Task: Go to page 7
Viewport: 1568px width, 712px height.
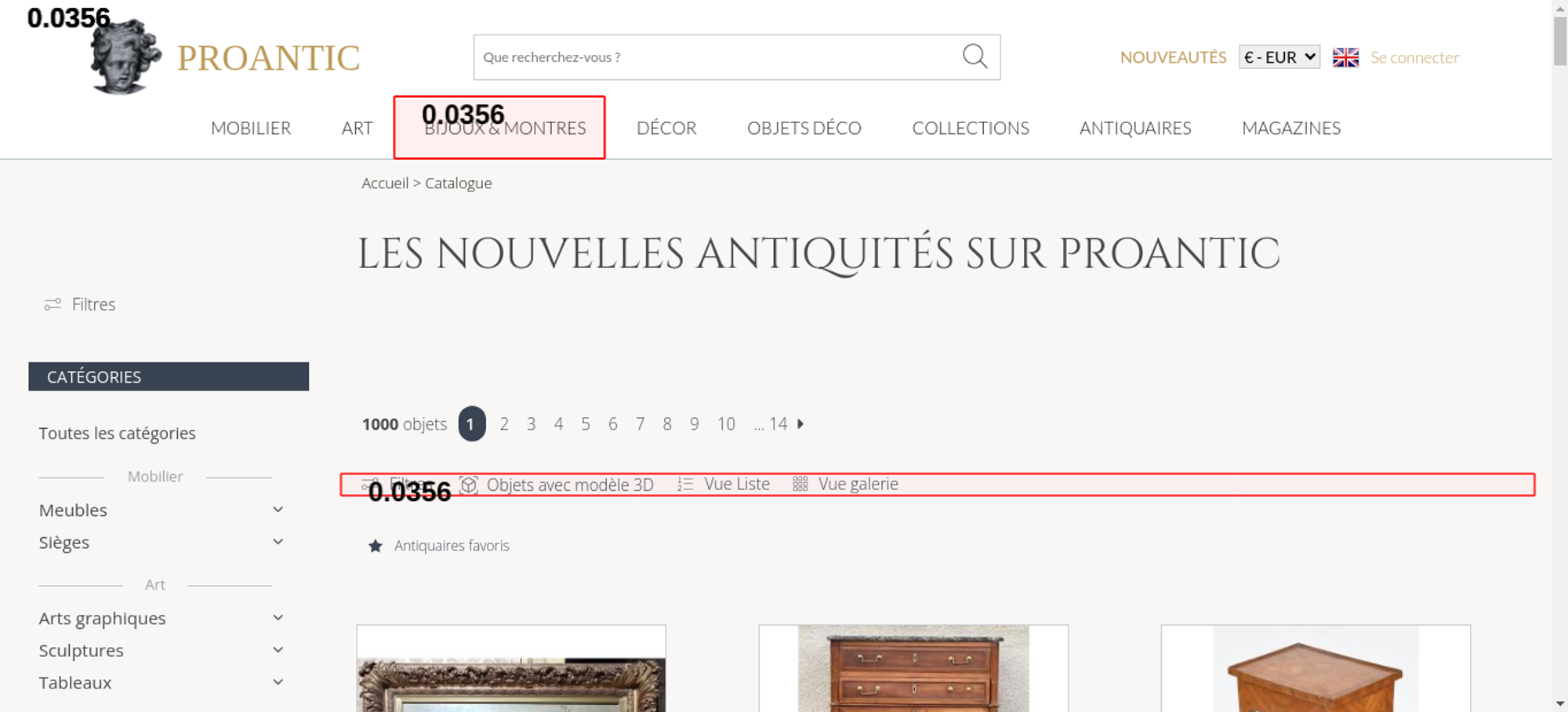Action: coord(640,424)
